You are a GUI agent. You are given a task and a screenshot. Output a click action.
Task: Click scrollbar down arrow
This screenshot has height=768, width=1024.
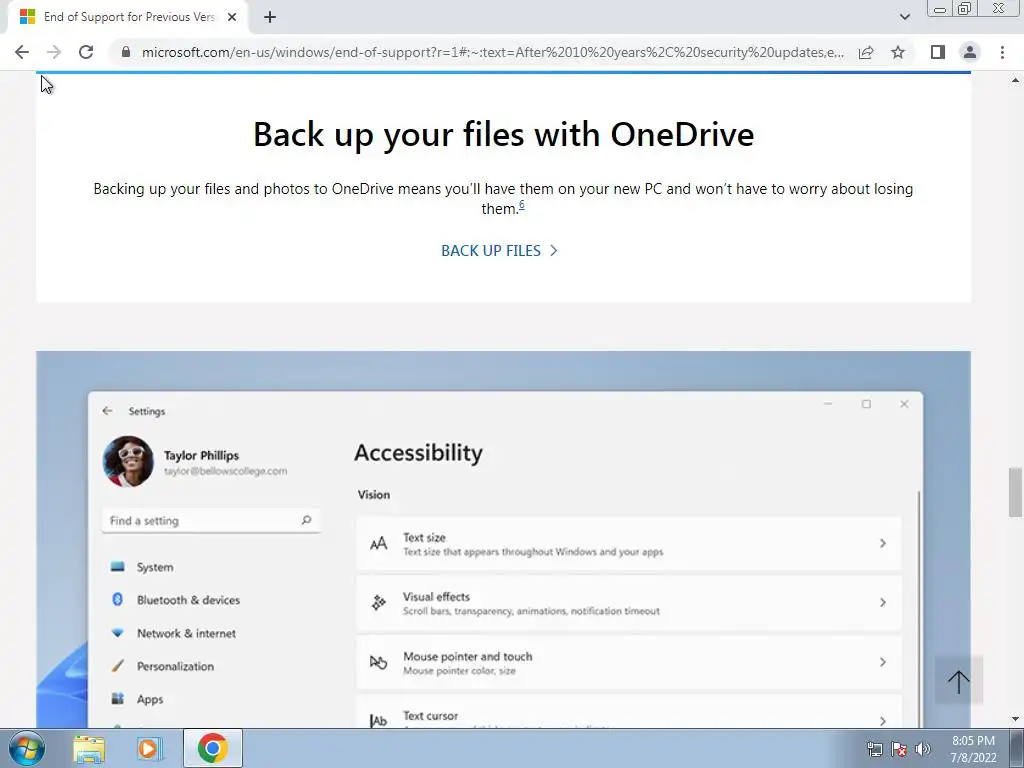[1015, 720]
